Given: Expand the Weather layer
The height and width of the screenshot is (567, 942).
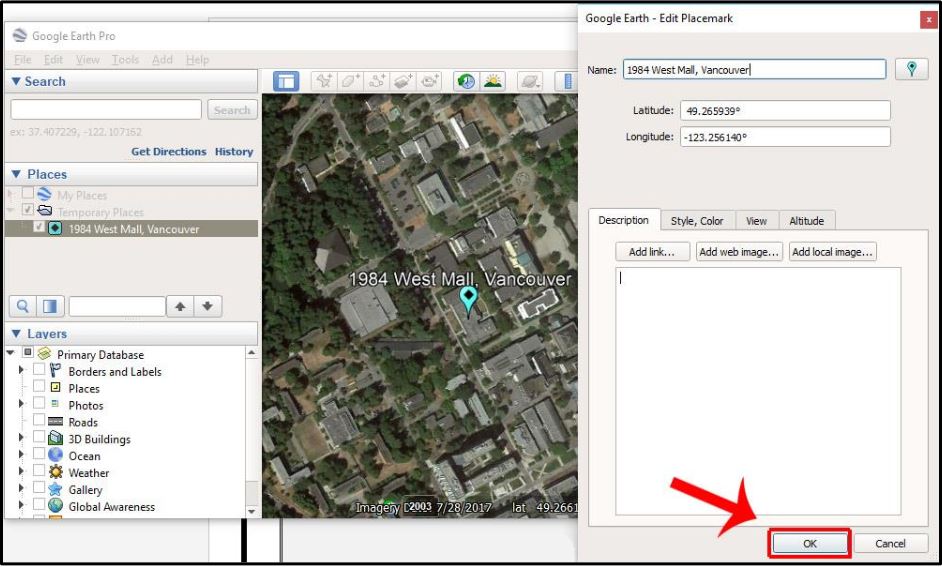Looking at the screenshot, I should (x=22, y=471).
